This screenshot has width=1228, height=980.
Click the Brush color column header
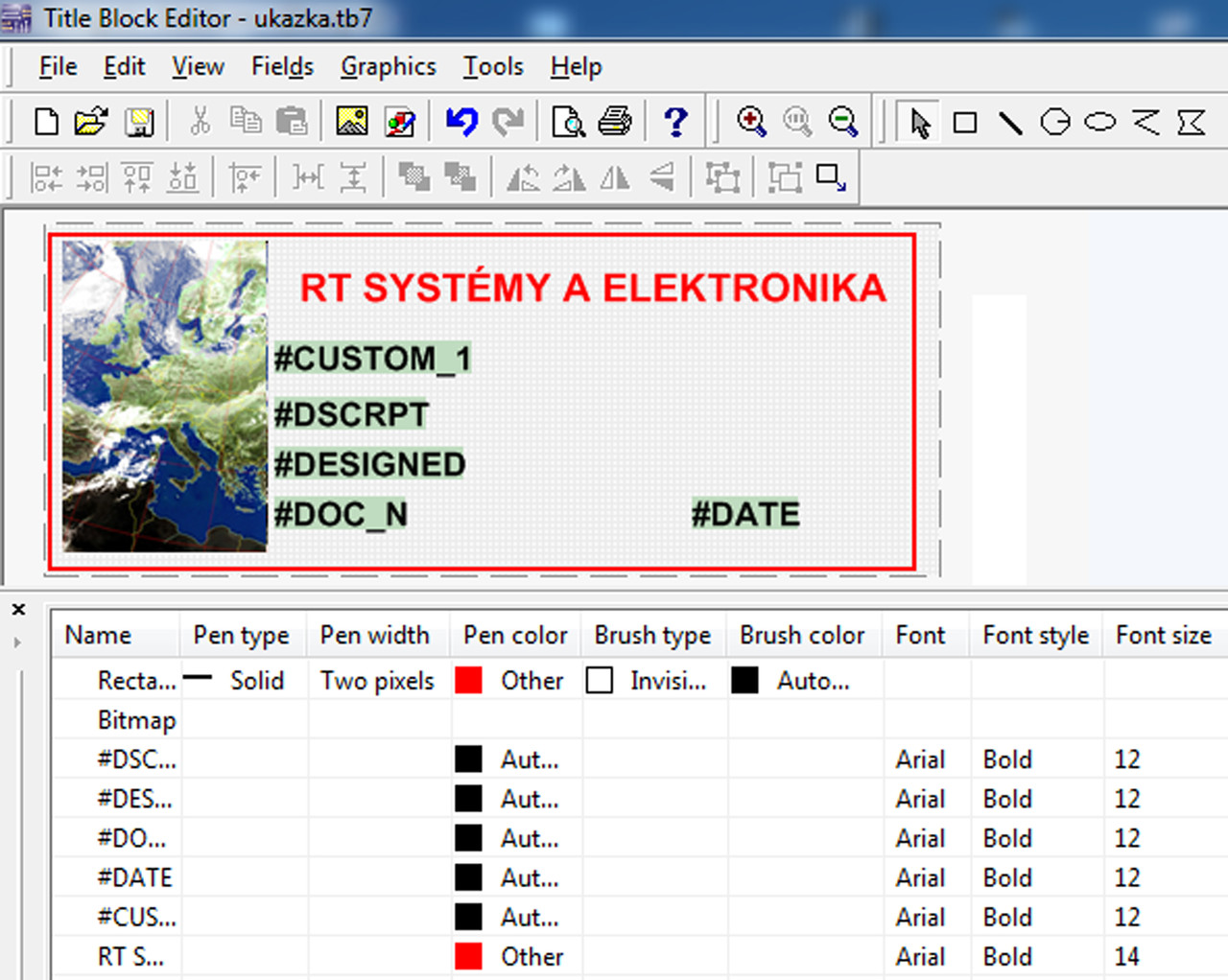tap(805, 635)
